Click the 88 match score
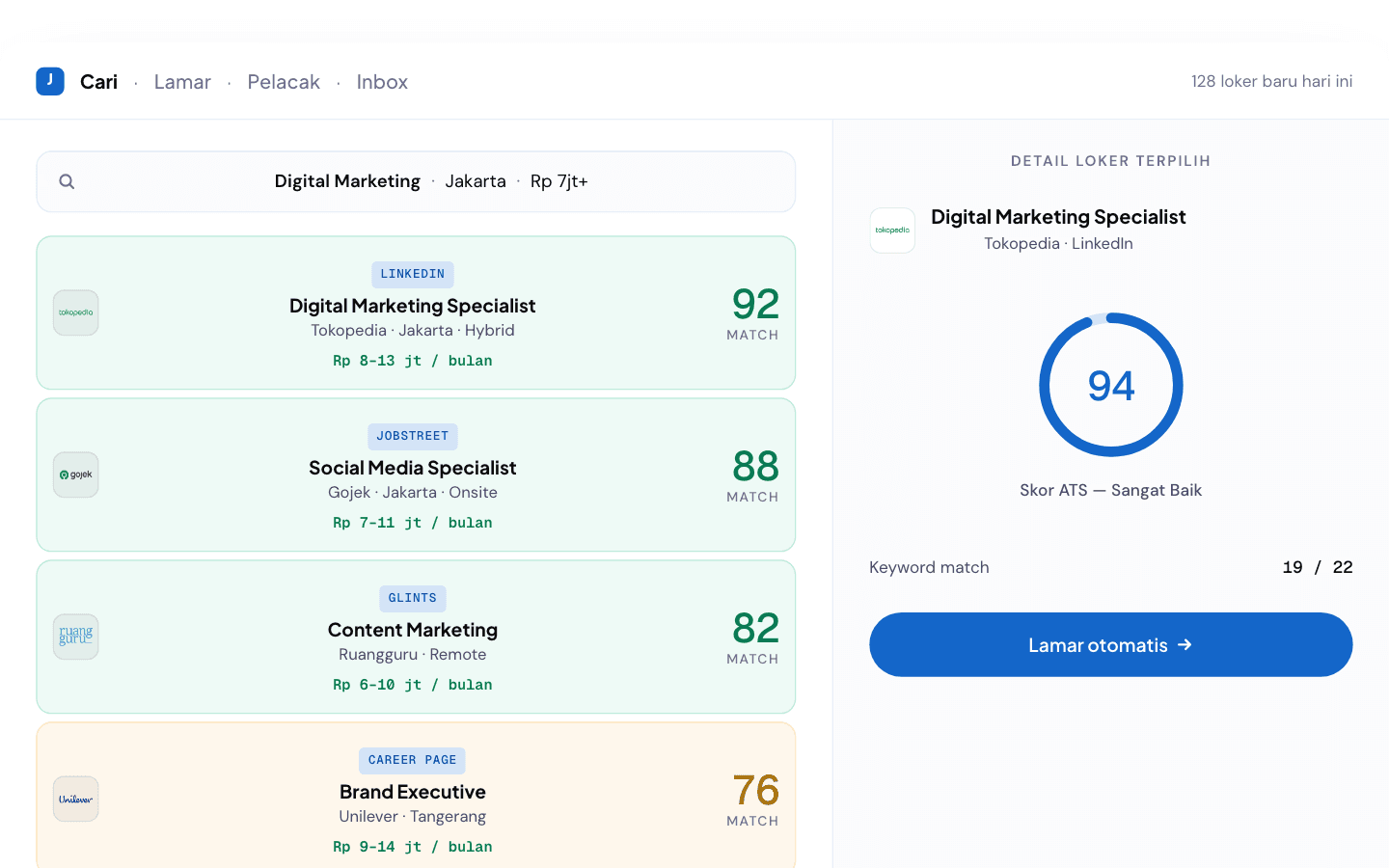The height and width of the screenshot is (868, 1389). pos(755,467)
